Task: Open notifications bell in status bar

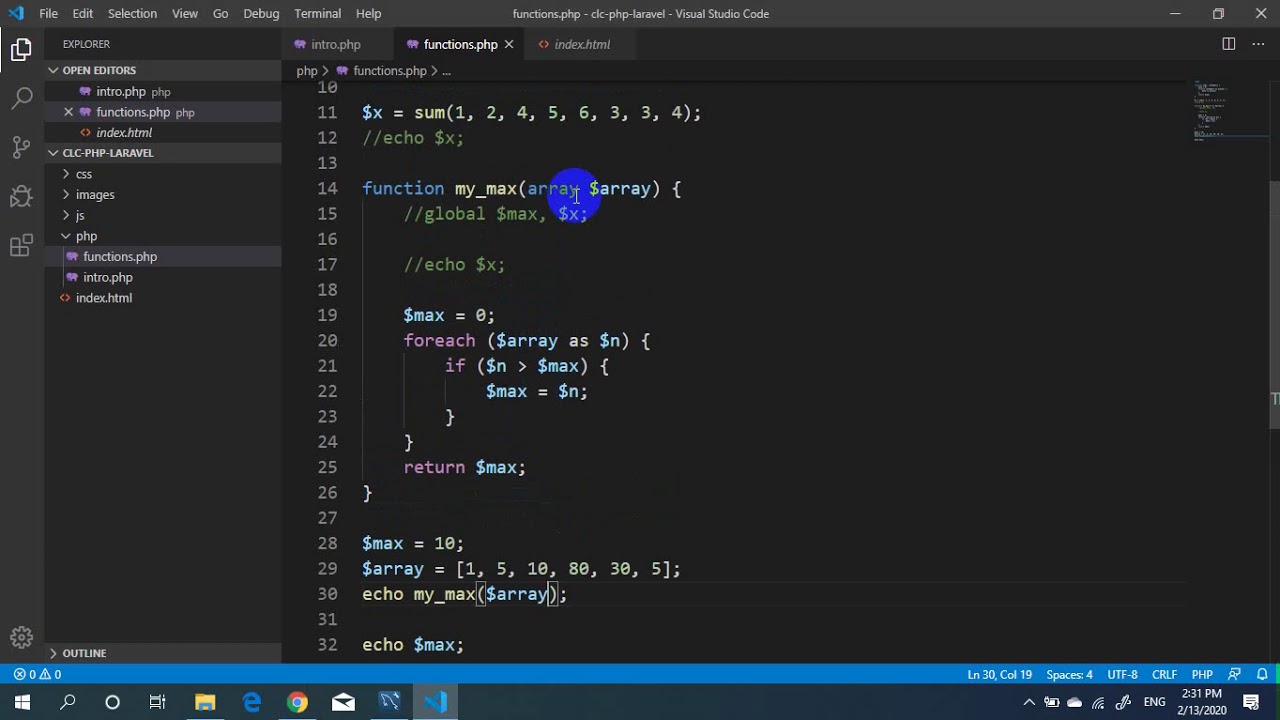Action: (1262, 674)
